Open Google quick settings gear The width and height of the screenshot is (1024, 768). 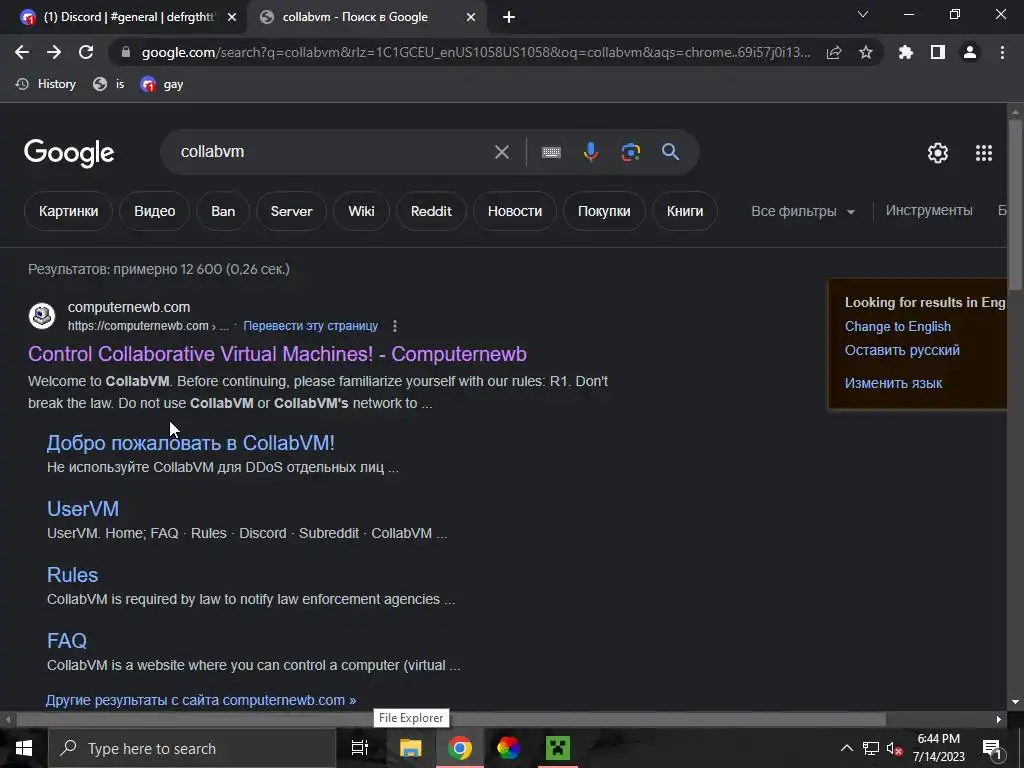click(938, 153)
